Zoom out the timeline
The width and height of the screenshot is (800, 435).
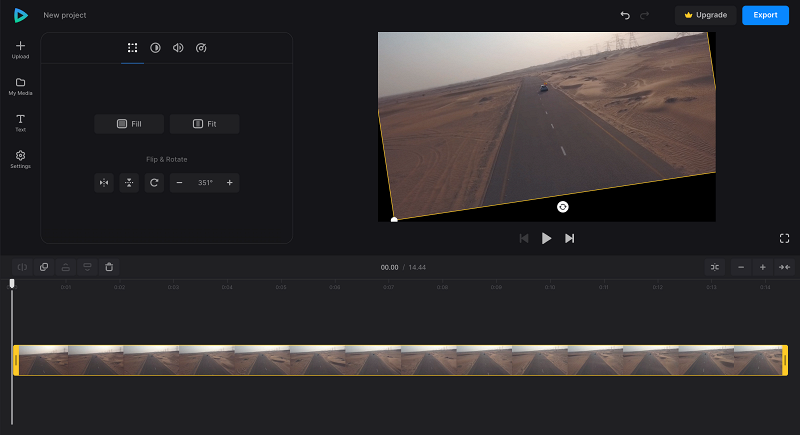click(741, 267)
